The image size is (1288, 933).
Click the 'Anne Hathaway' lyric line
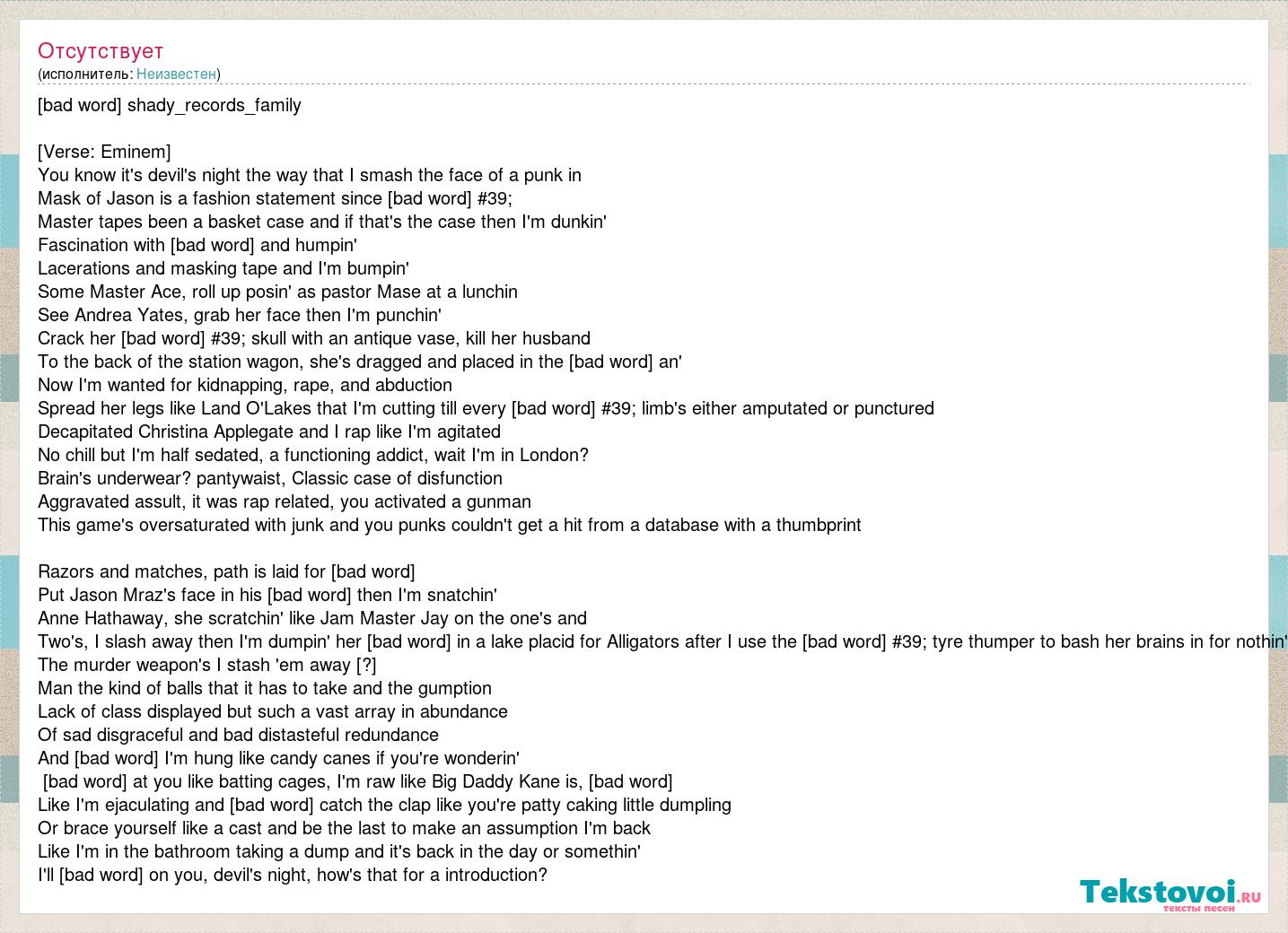312,618
